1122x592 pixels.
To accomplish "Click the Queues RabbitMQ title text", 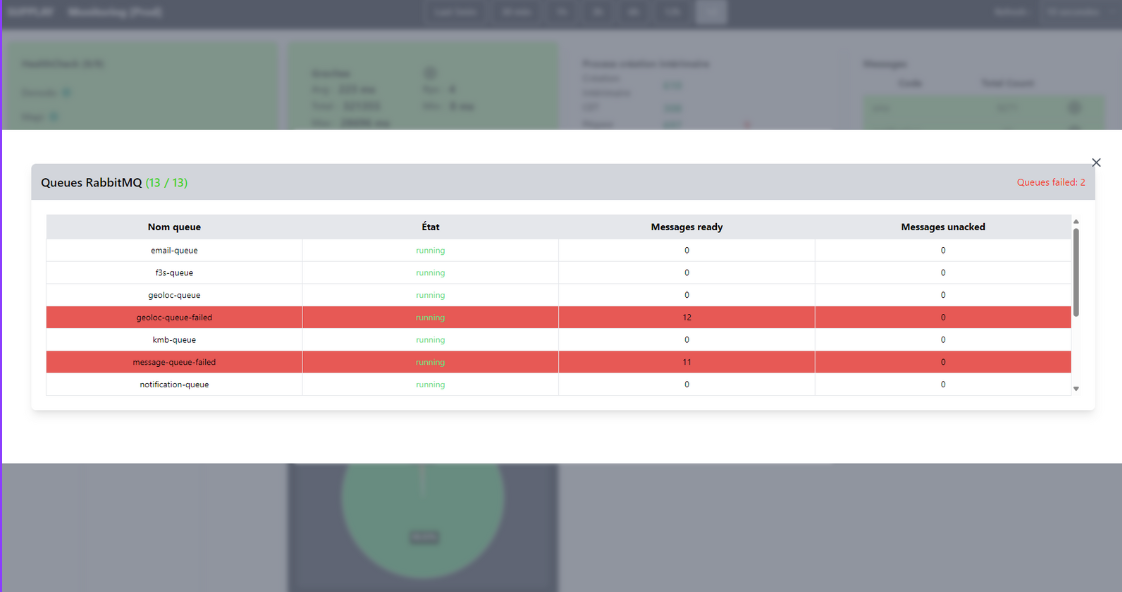I will click(91, 183).
